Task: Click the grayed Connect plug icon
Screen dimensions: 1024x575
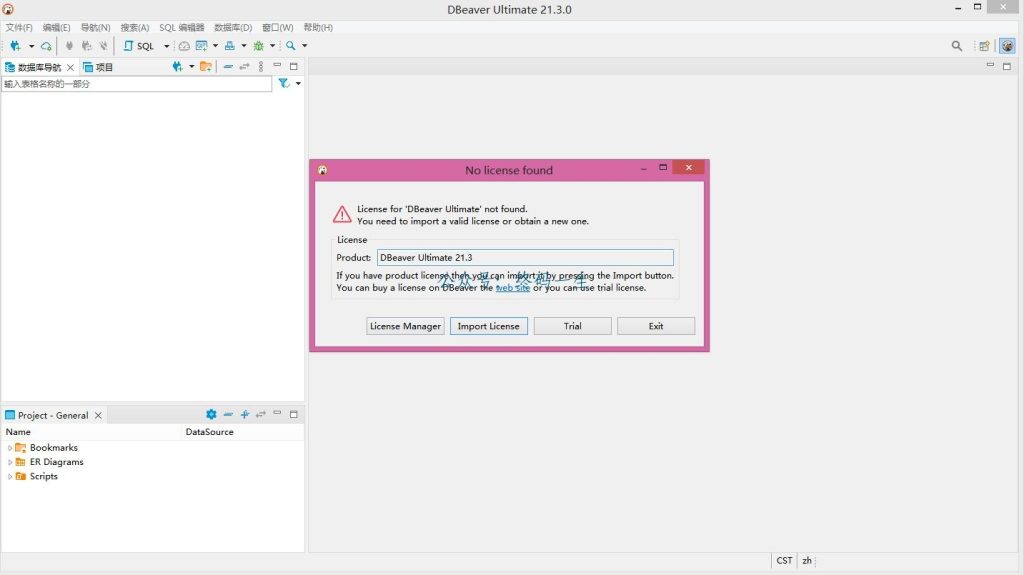Action: tap(69, 46)
